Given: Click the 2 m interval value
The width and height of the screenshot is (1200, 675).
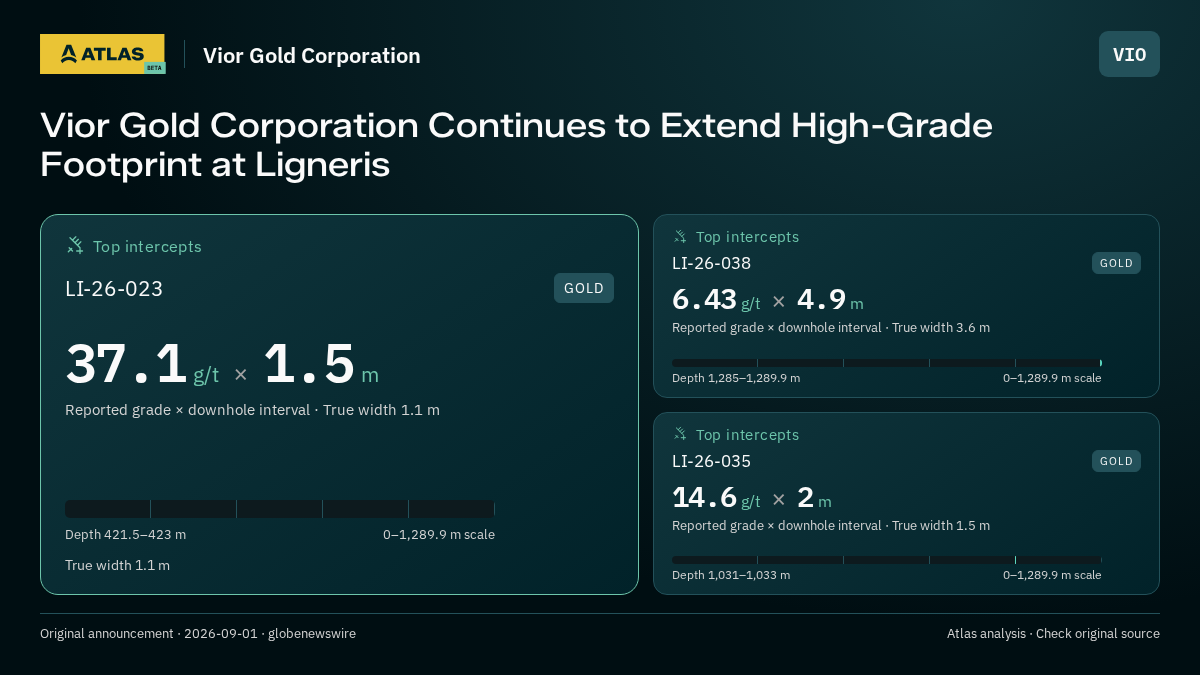Looking at the screenshot, I should tap(814, 498).
